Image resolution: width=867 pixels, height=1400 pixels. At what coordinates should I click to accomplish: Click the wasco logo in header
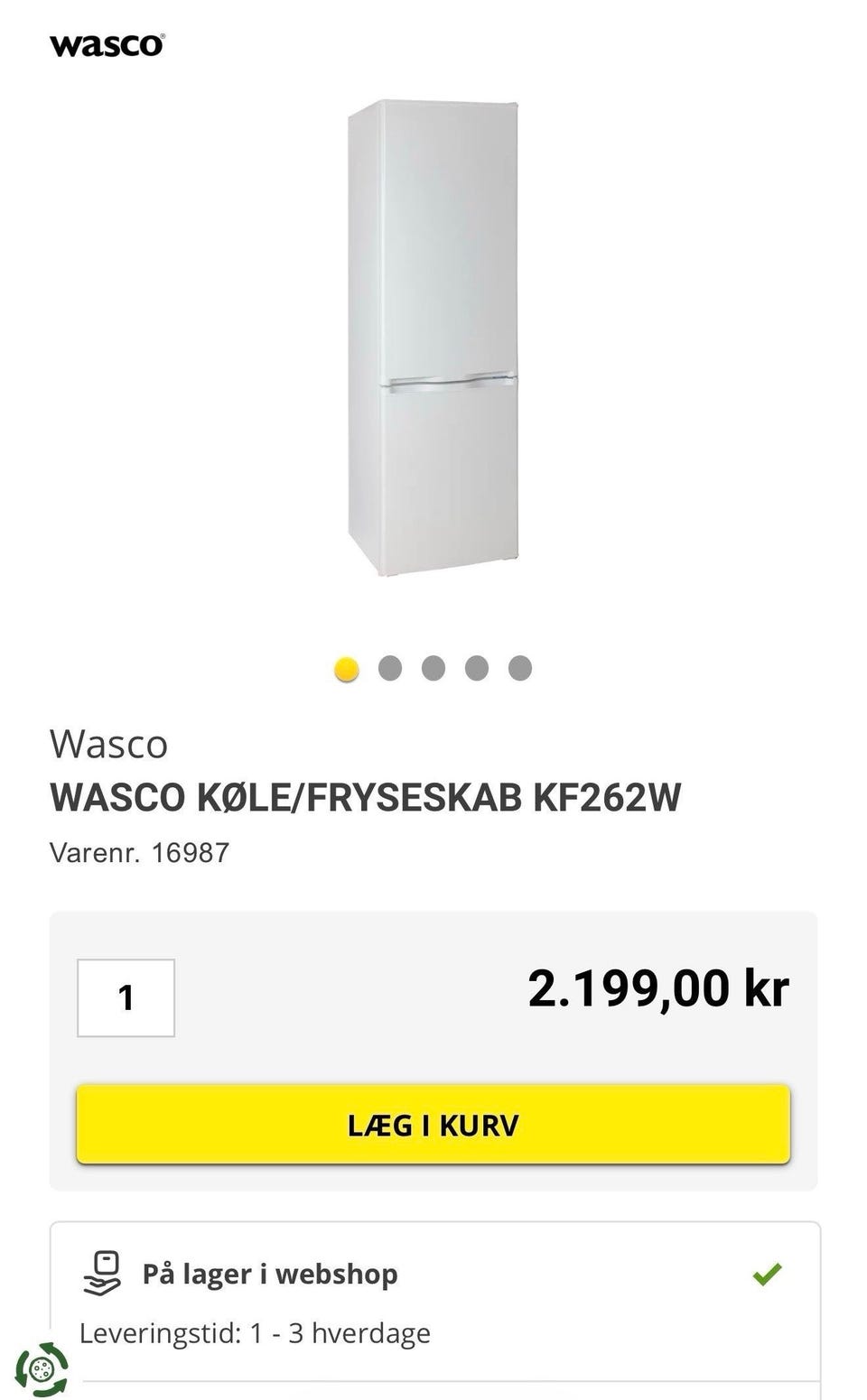107,45
